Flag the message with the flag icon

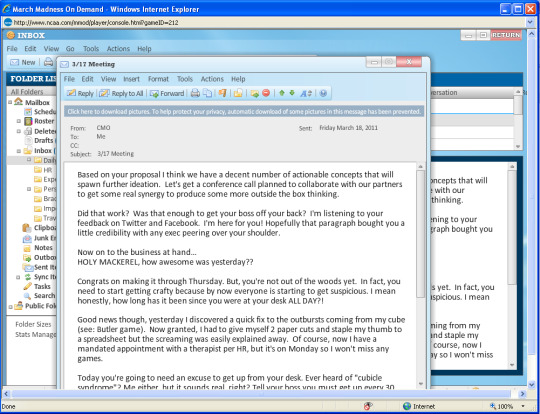(x=222, y=93)
